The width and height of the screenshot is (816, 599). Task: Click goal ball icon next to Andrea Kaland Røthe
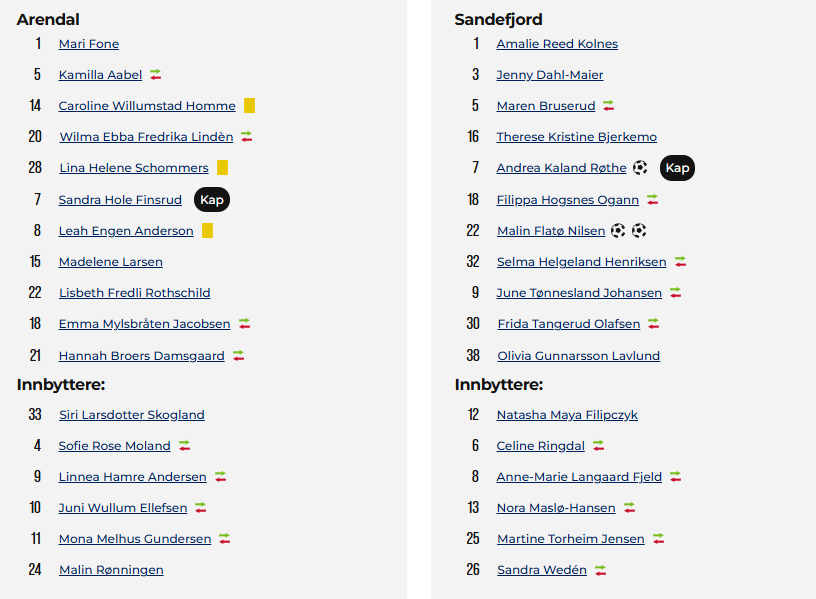point(640,168)
